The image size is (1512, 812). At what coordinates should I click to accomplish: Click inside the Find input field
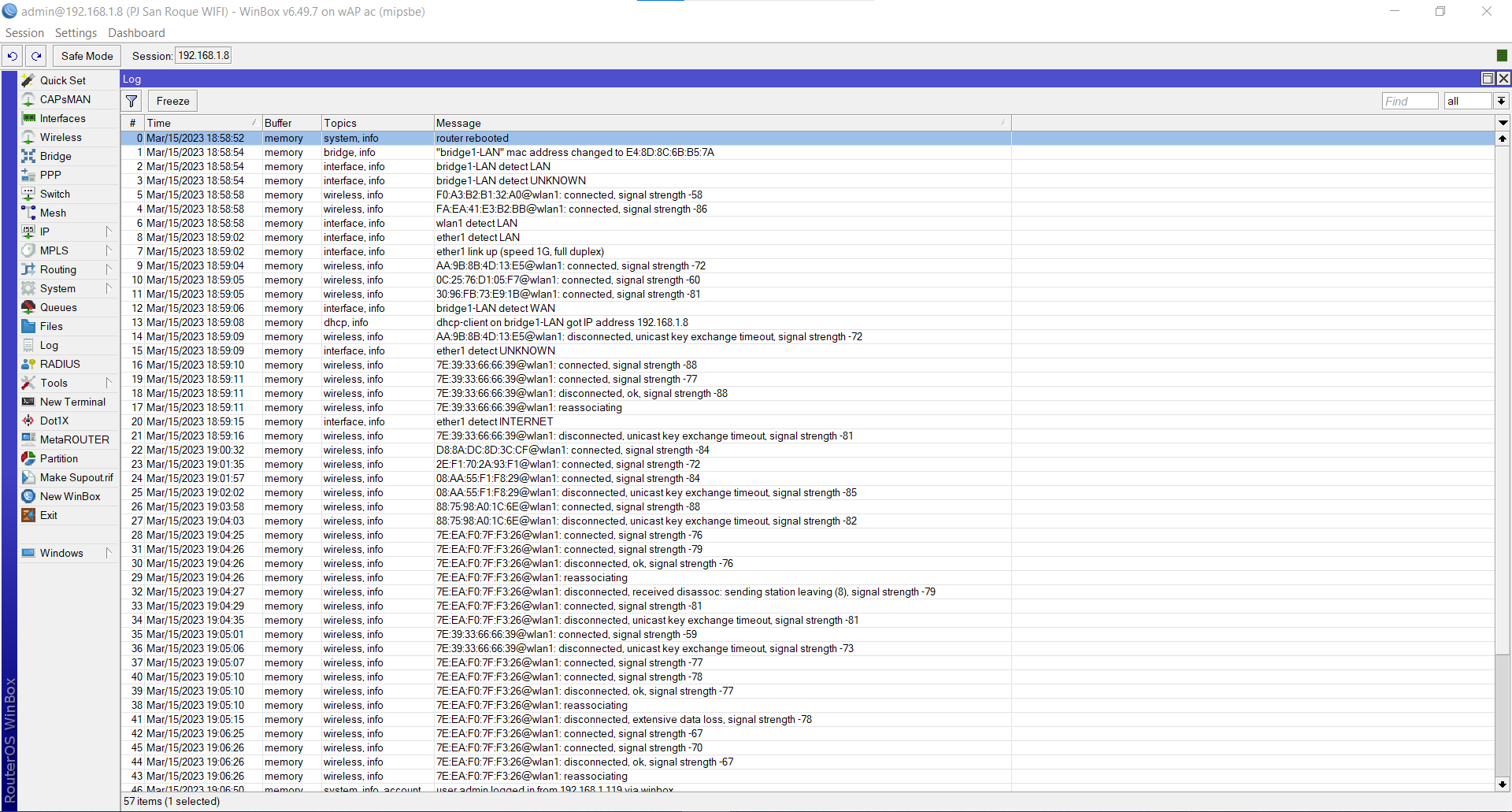(x=1410, y=101)
